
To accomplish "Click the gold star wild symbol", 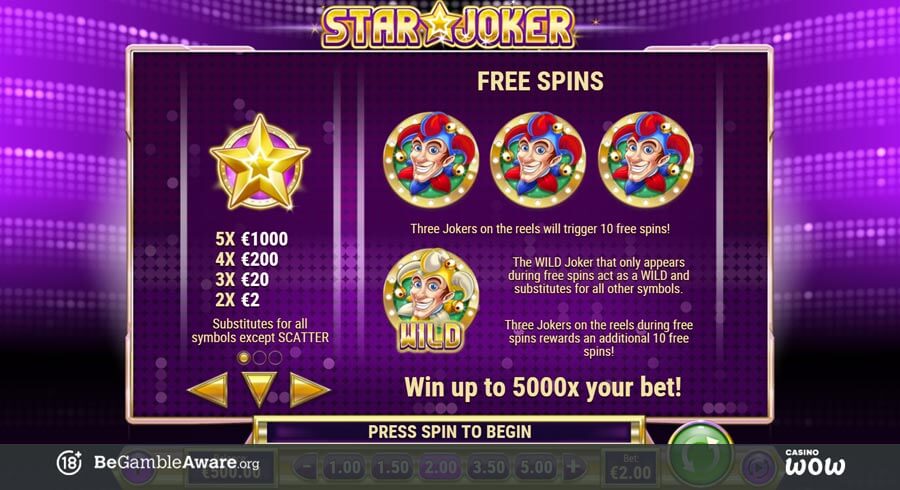I will tap(260, 162).
